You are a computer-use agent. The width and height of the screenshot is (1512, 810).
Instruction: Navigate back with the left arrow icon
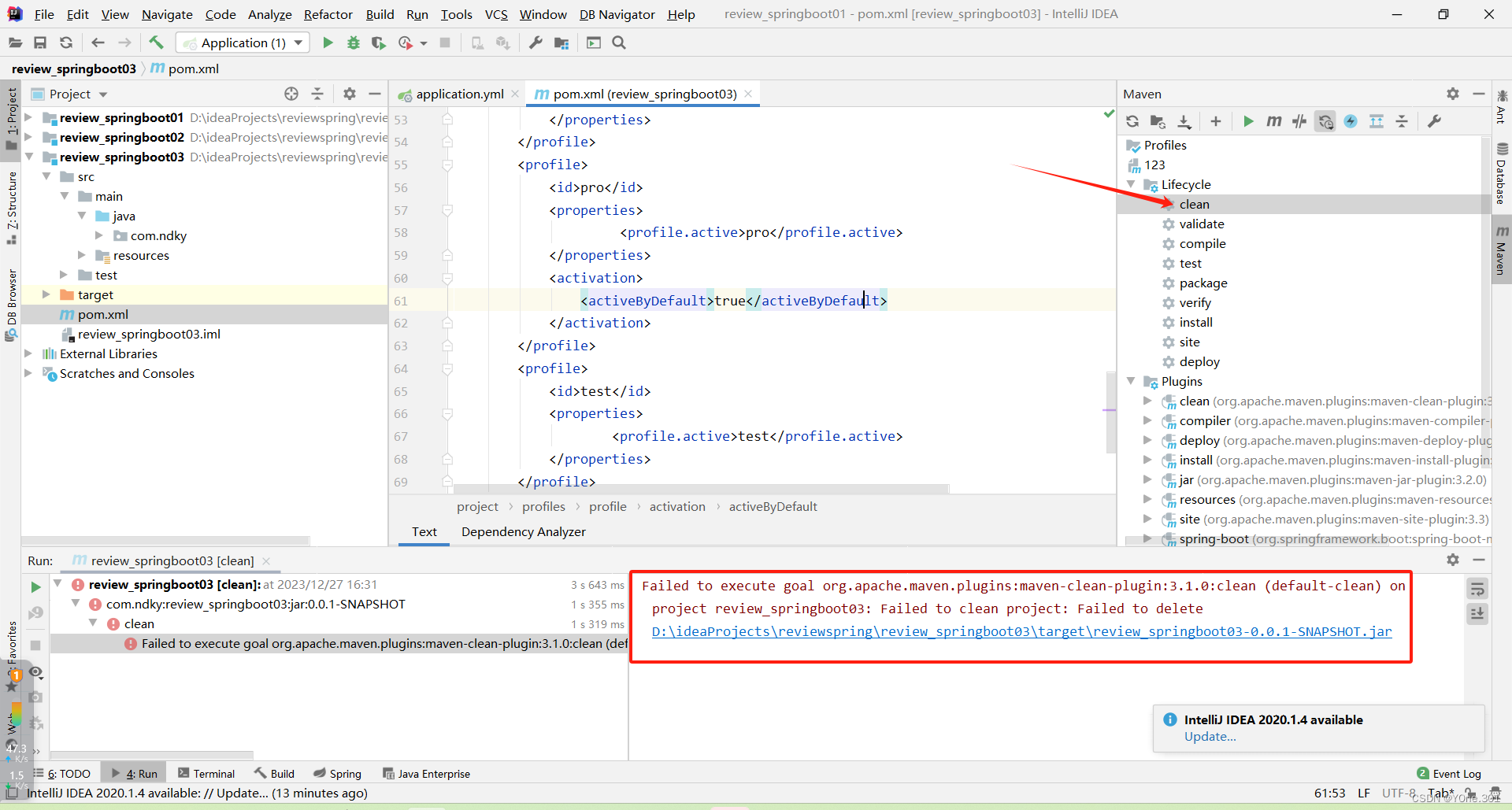coord(98,43)
